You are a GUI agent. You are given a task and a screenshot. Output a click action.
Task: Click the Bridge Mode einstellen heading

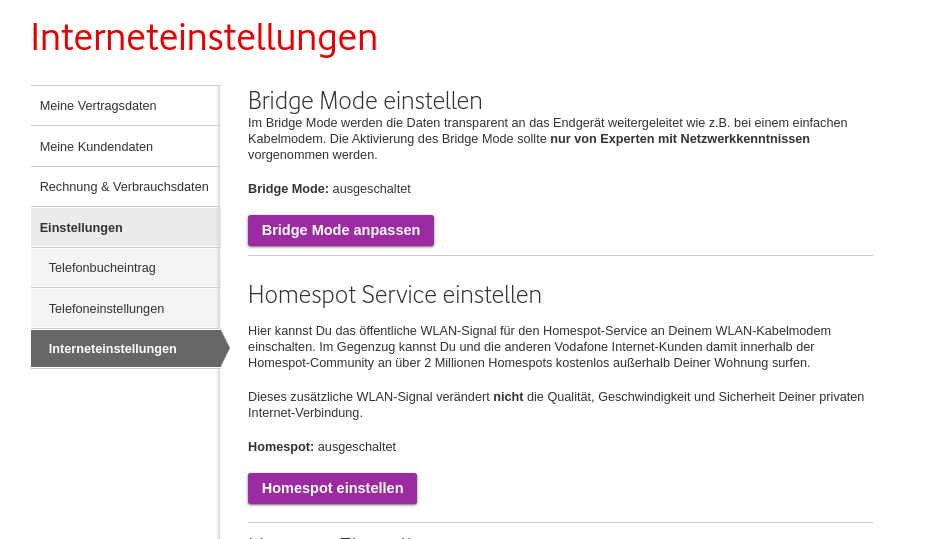click(x=365, y=101)
